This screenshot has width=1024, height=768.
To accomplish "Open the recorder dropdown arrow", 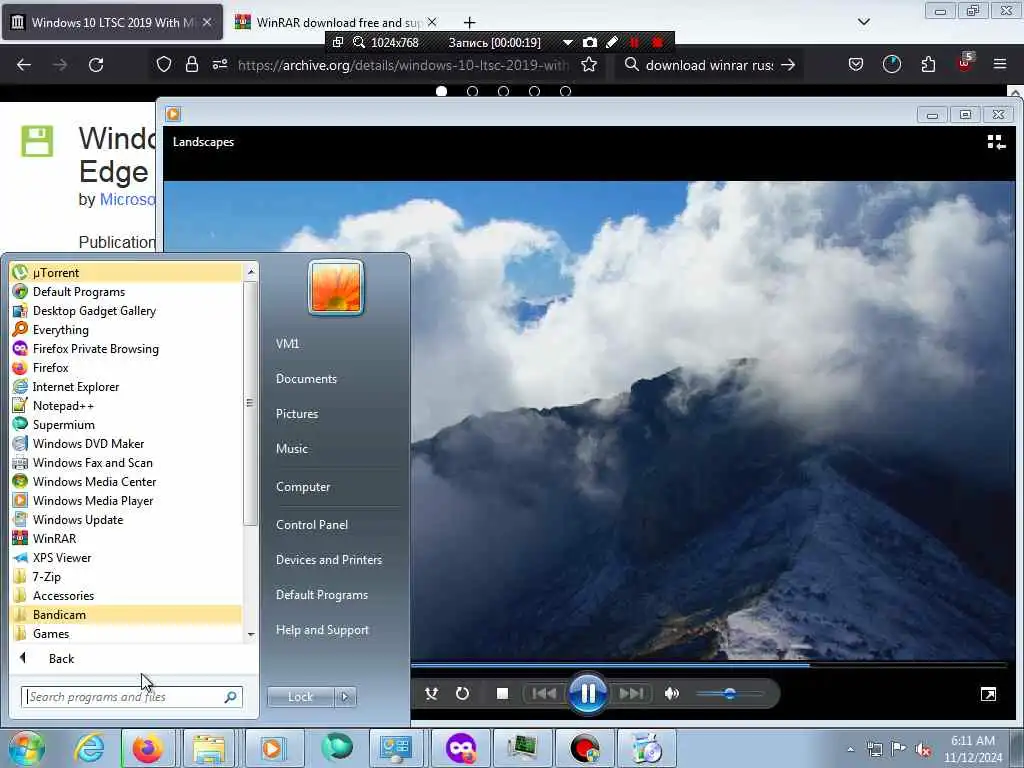I will tap(568, 42).
